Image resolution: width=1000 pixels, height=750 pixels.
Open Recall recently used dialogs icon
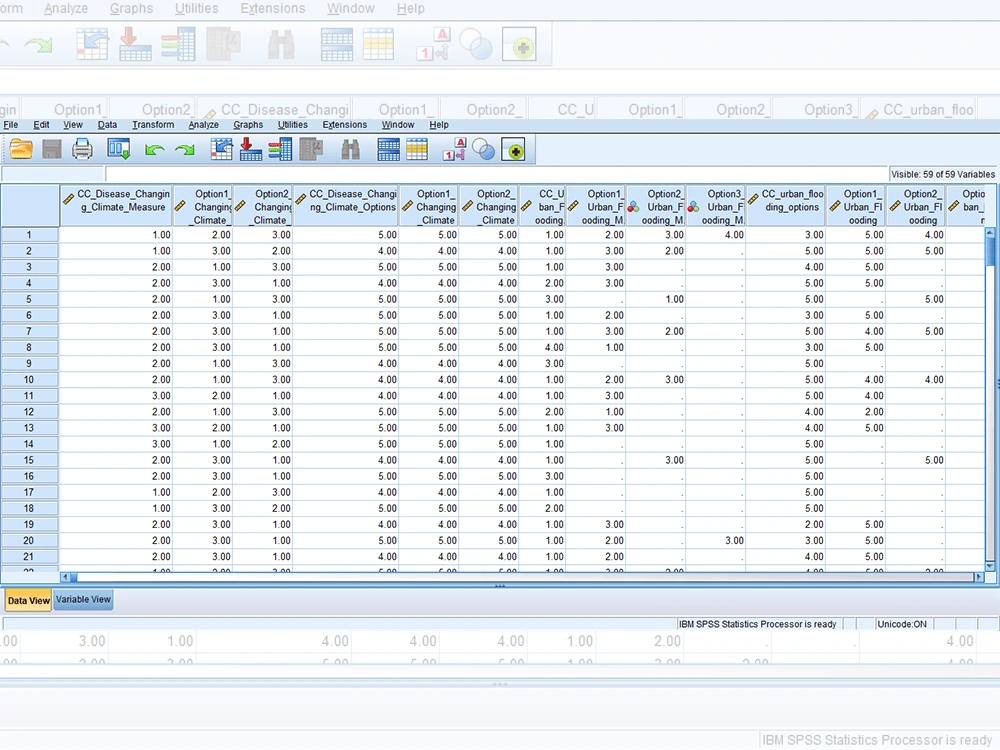tap(119, 150)
